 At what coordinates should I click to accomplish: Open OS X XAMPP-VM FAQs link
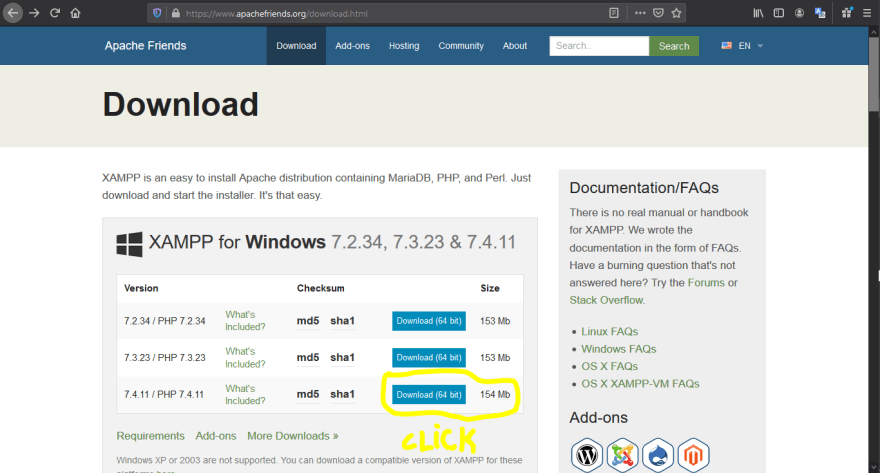point(640,384)
